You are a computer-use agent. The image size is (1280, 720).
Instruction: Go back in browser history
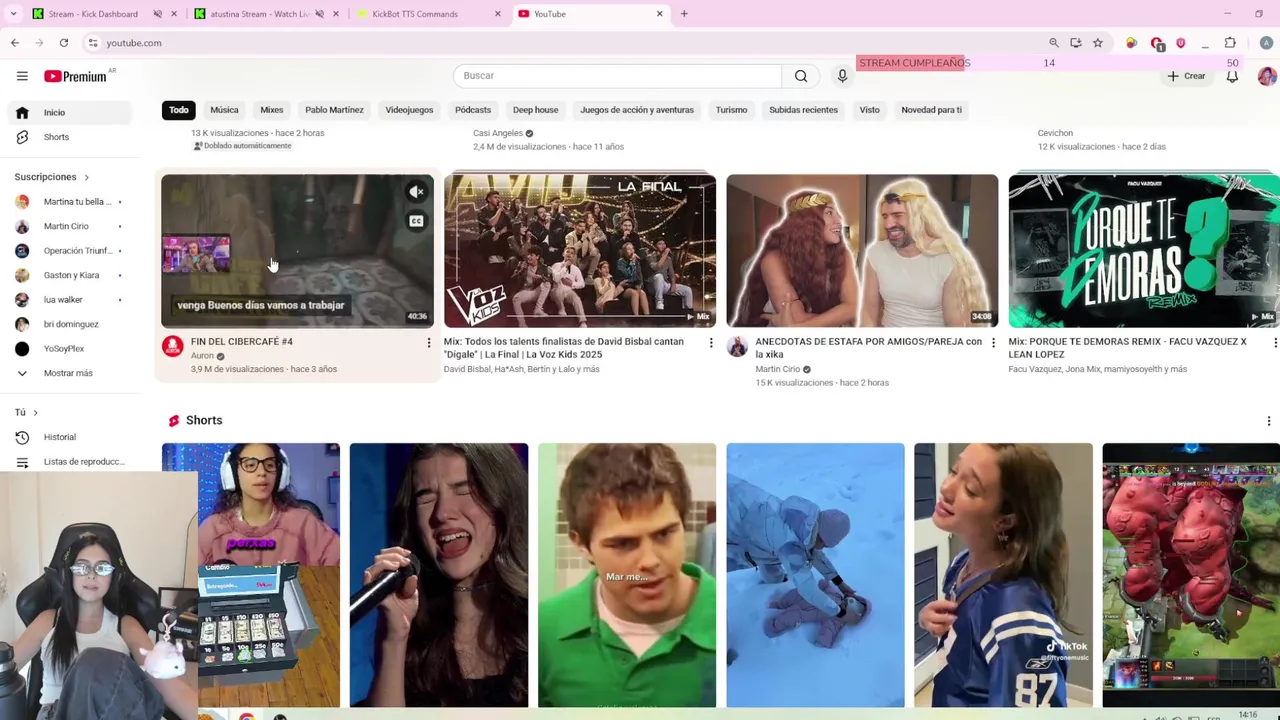(x=15, y=43)
